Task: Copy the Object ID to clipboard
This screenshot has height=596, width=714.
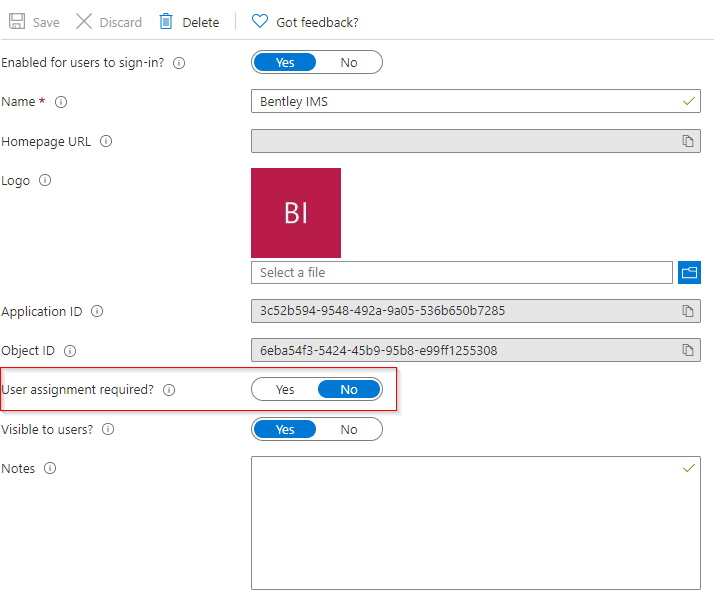Action: 688,350
